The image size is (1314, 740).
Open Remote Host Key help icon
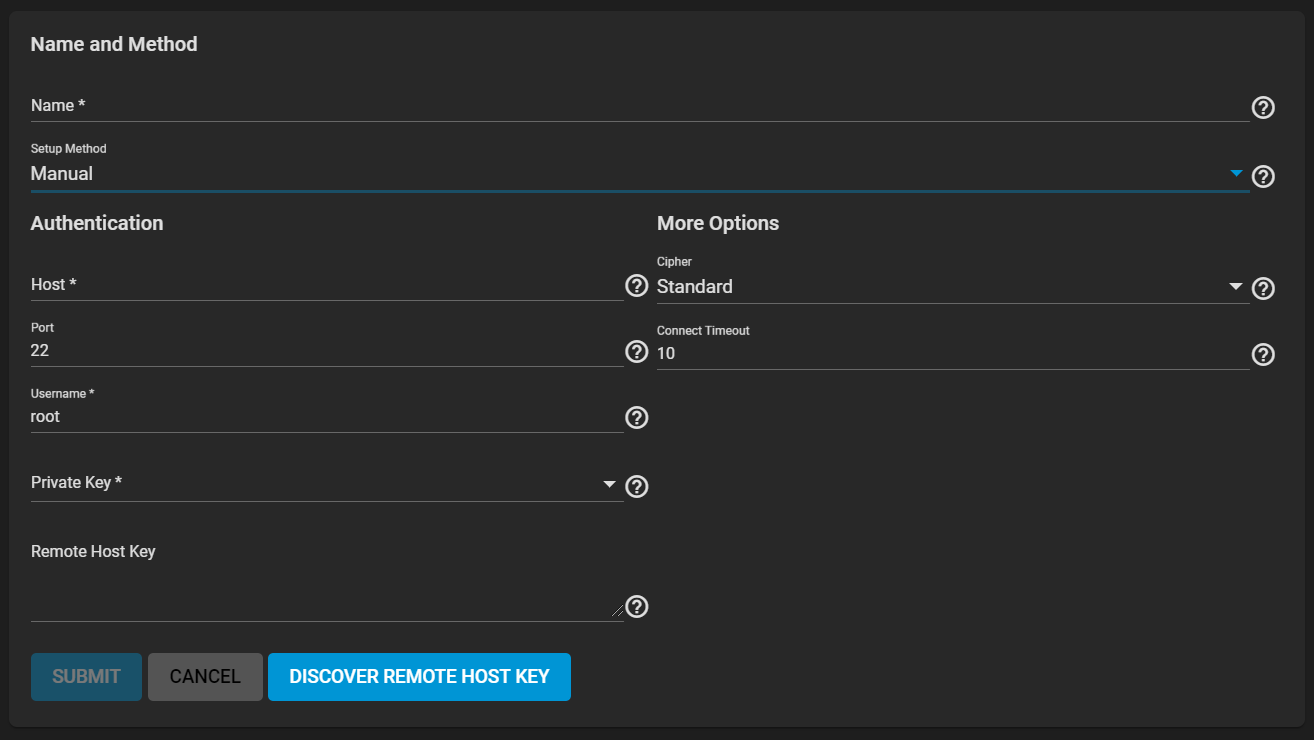pyautogui.click(x=637, y=606)
